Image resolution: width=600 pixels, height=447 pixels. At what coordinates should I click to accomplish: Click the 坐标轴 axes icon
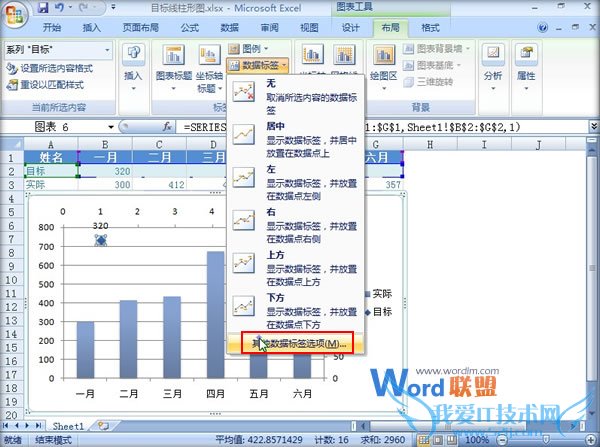point(312,55)
